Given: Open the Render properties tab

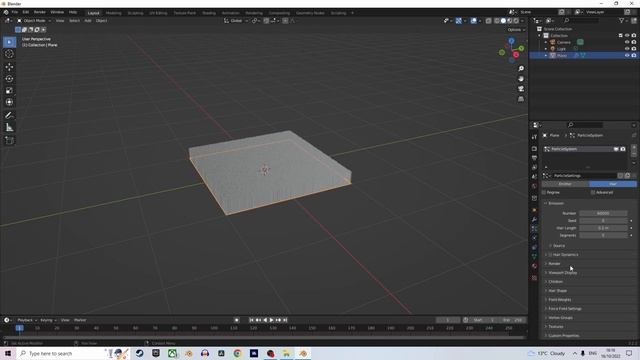Looking at the screenshot, I should [x=534, y=149].
